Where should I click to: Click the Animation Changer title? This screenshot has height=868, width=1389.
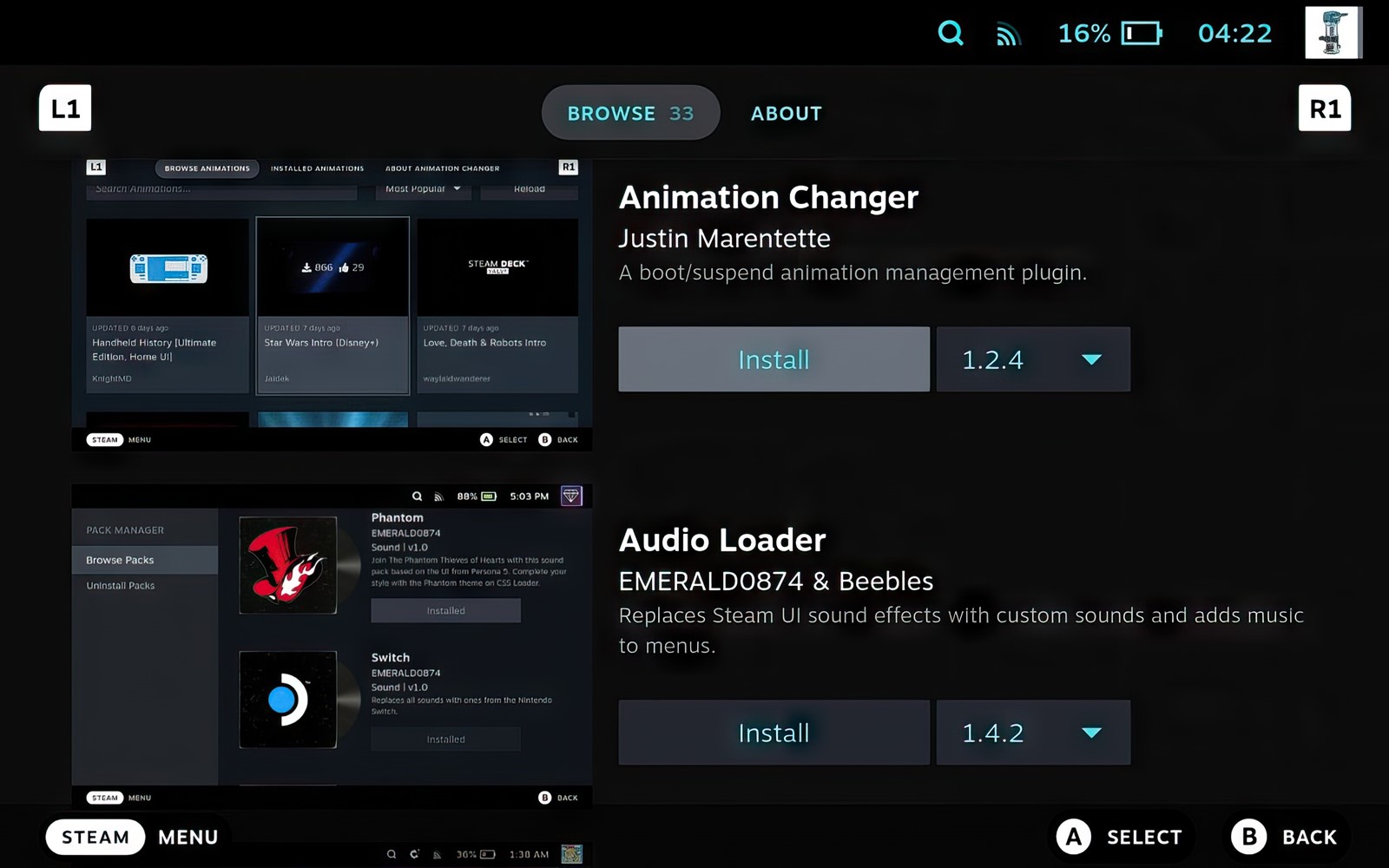768,197
